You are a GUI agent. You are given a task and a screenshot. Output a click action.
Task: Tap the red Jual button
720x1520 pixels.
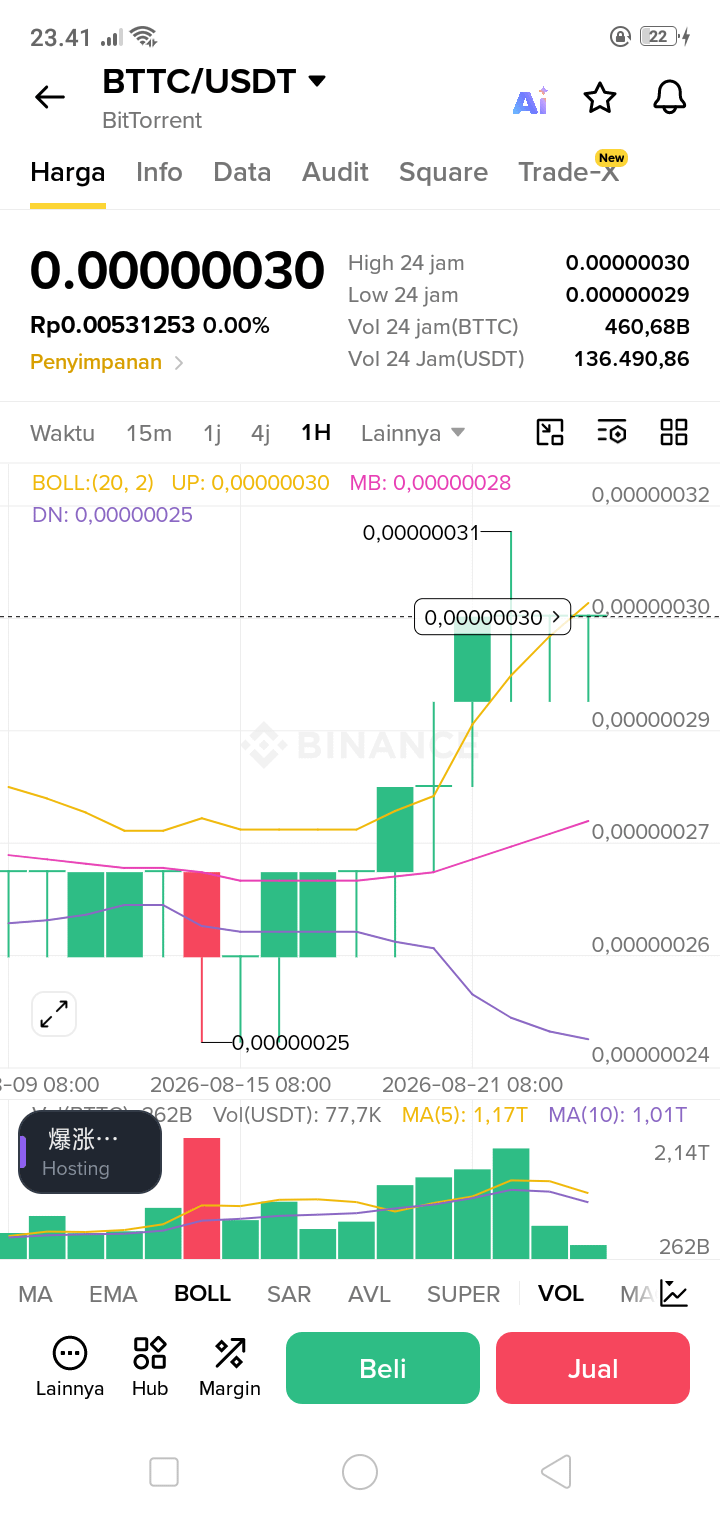pyautogui.click(x=593, y=1368)
